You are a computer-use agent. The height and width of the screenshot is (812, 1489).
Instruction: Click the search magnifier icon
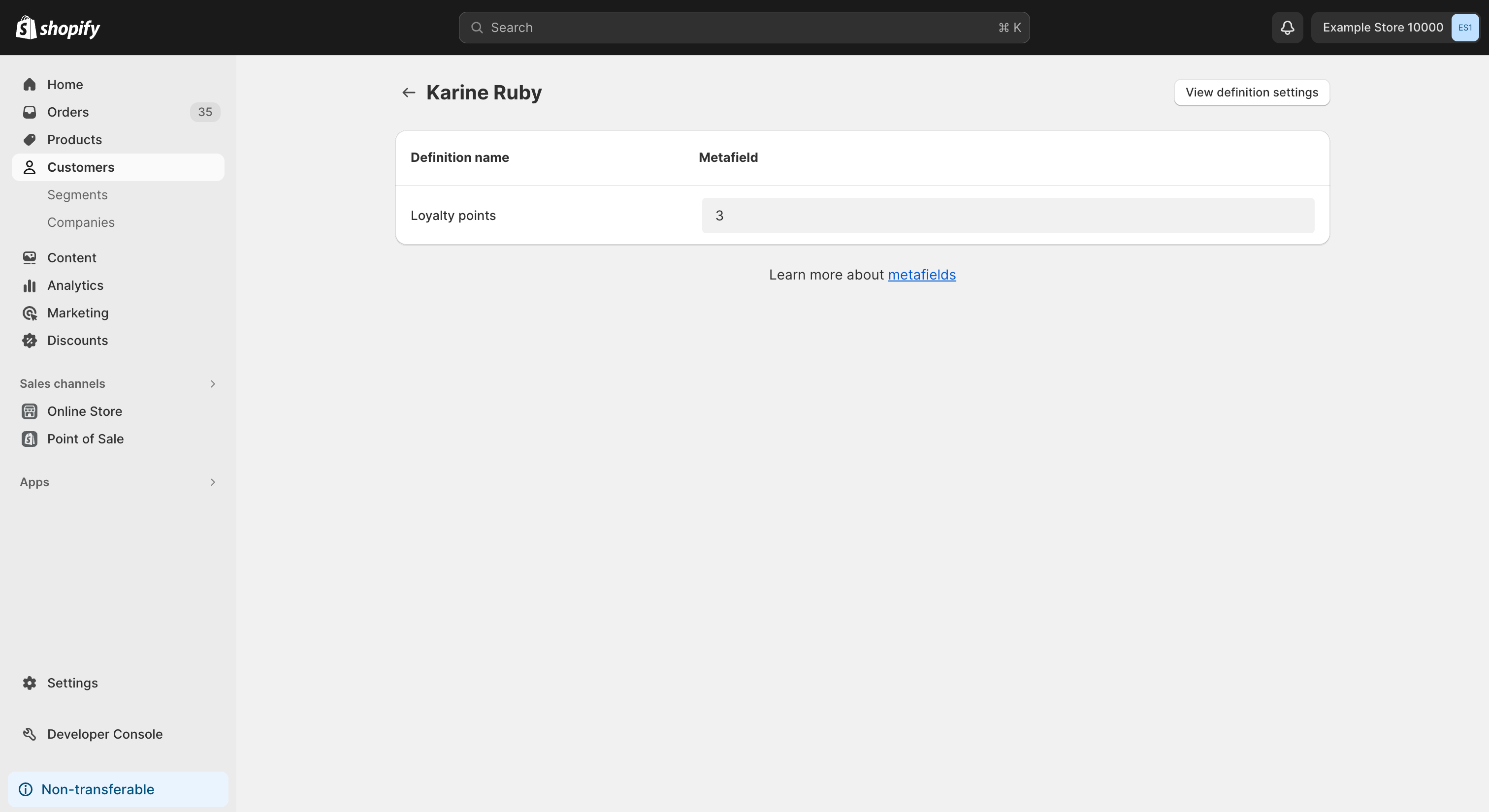[476, 27]
